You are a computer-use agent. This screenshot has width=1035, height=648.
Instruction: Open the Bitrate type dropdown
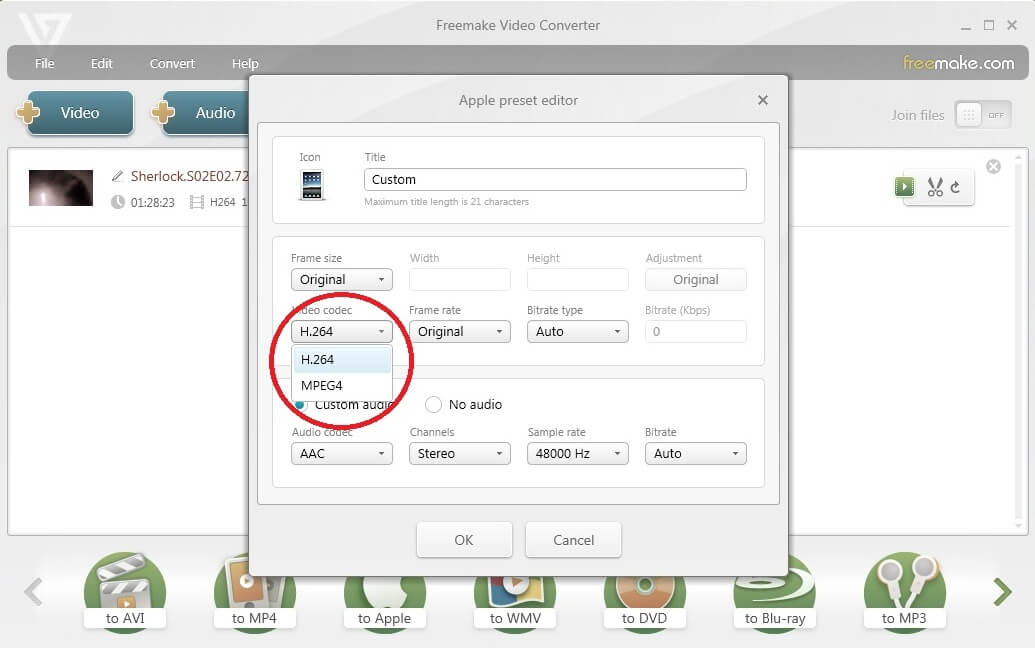[x=578, y=331]
